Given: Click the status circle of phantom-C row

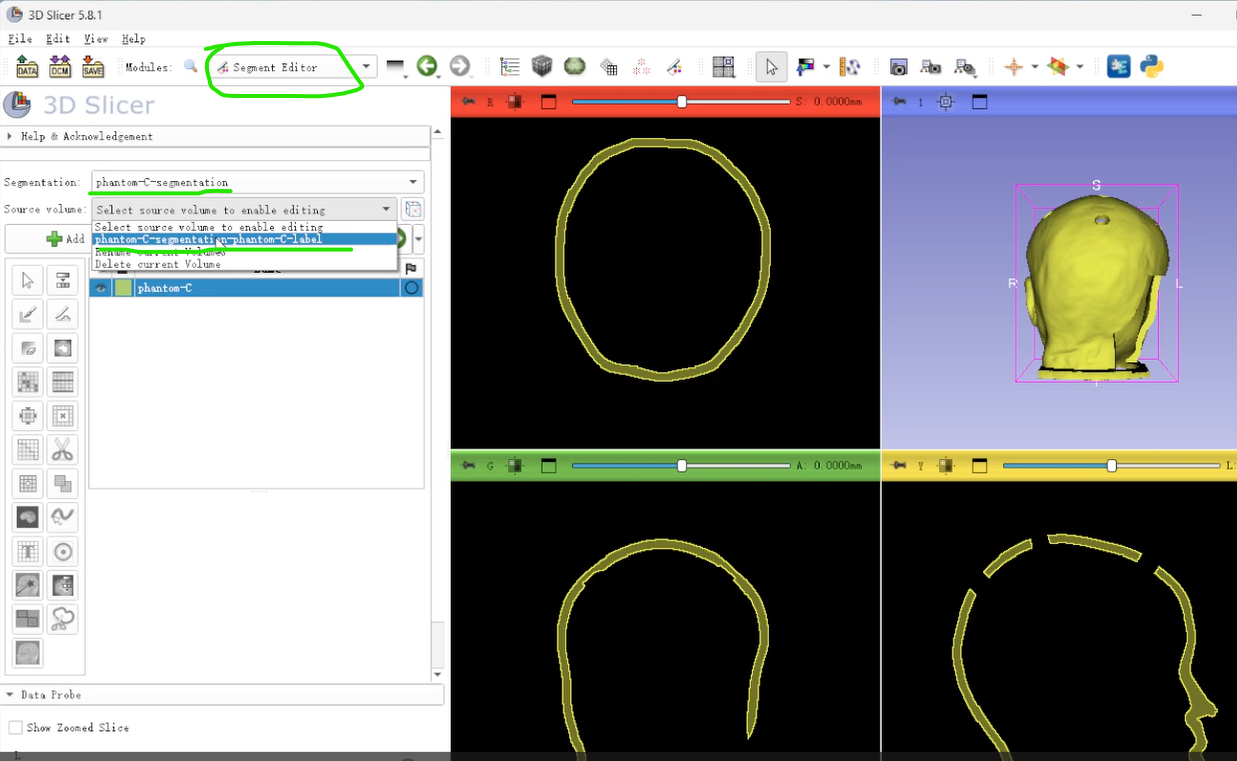Looking at the screenshot, I should coord(411,288).
